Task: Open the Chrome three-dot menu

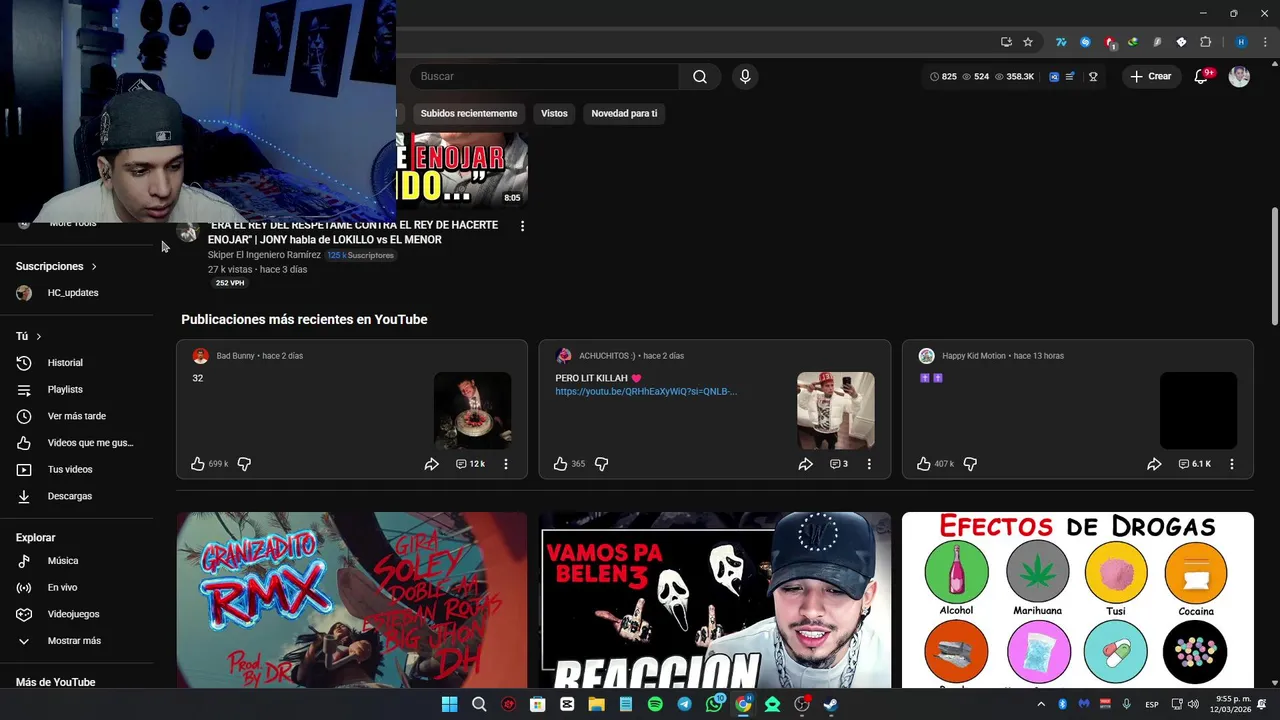Action: pos(1265,42)
